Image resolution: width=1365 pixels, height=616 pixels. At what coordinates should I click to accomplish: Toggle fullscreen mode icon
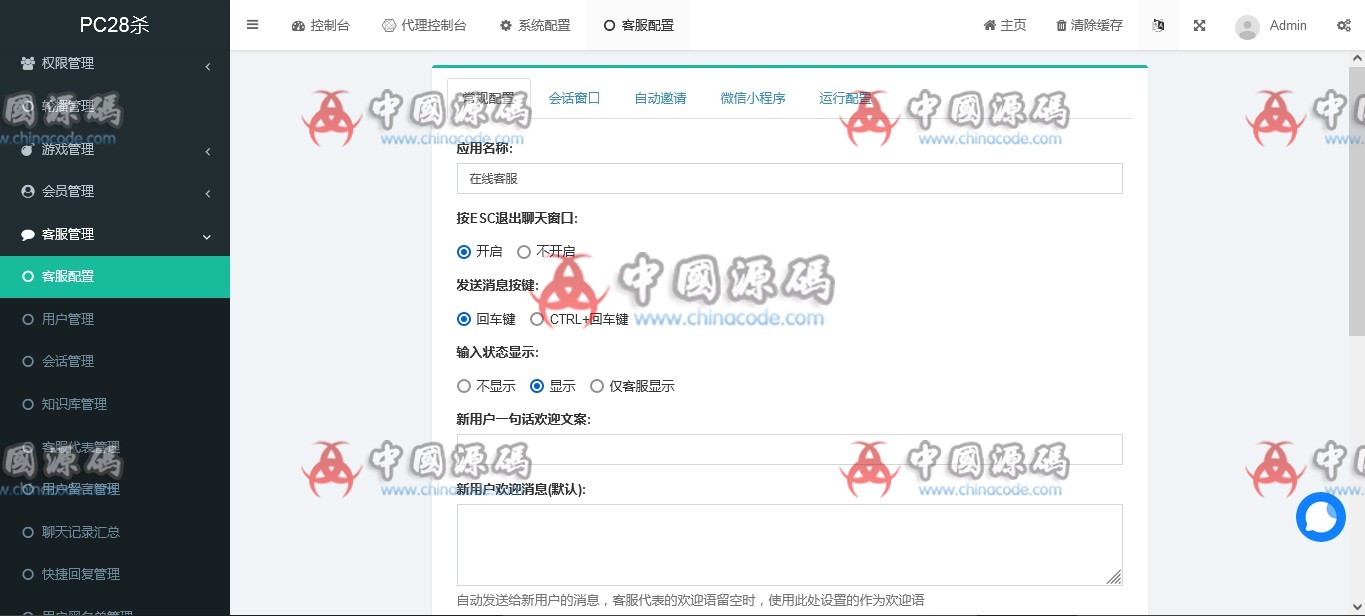click(x=1200, y=25)
